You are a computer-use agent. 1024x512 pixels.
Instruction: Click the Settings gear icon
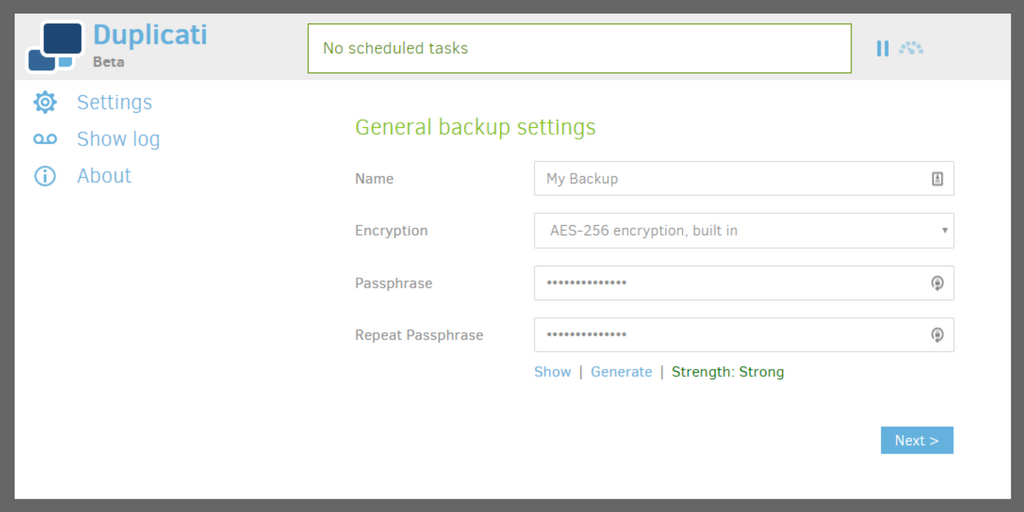[x=45, y=103]
